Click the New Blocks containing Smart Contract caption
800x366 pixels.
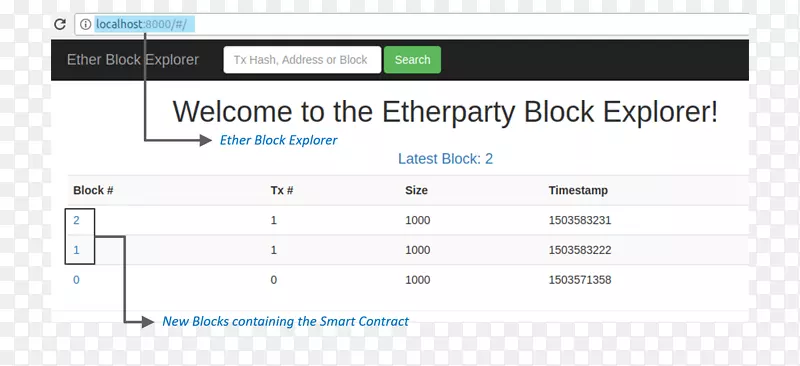tap(285, 322)
